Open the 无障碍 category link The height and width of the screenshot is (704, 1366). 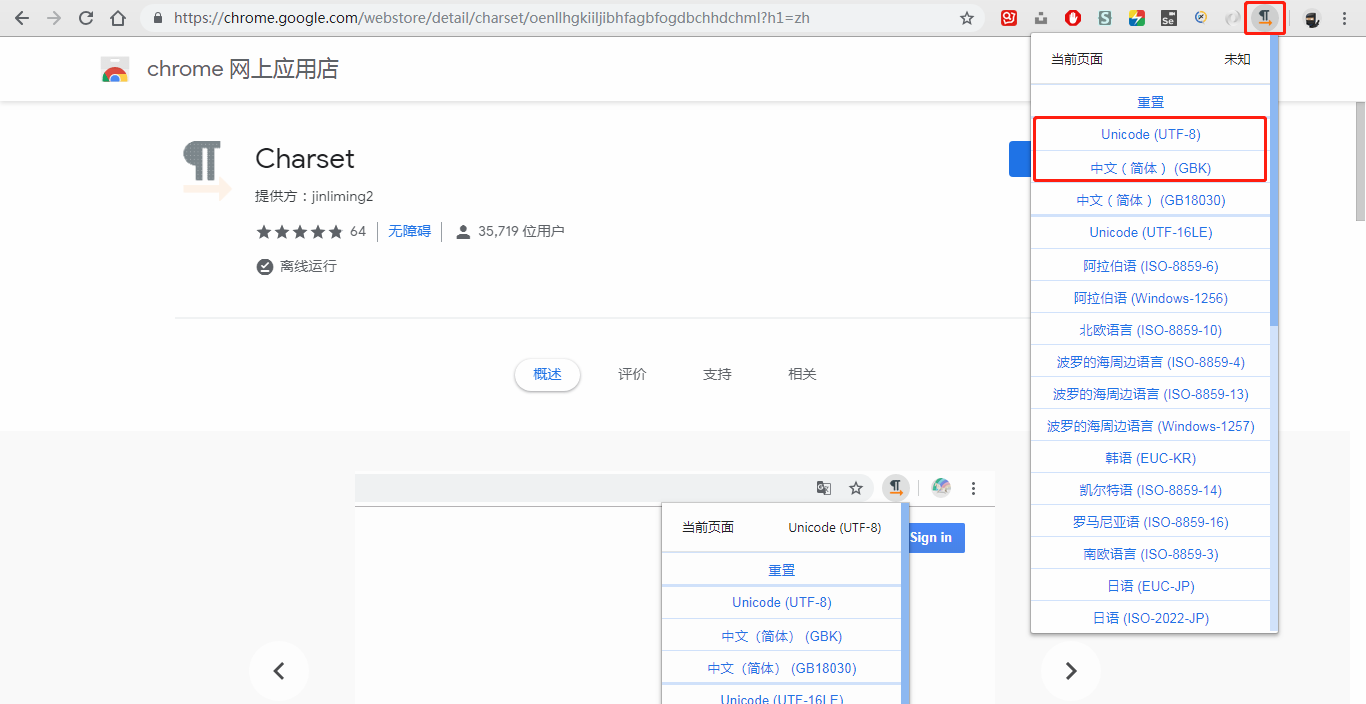coord(409,231)
